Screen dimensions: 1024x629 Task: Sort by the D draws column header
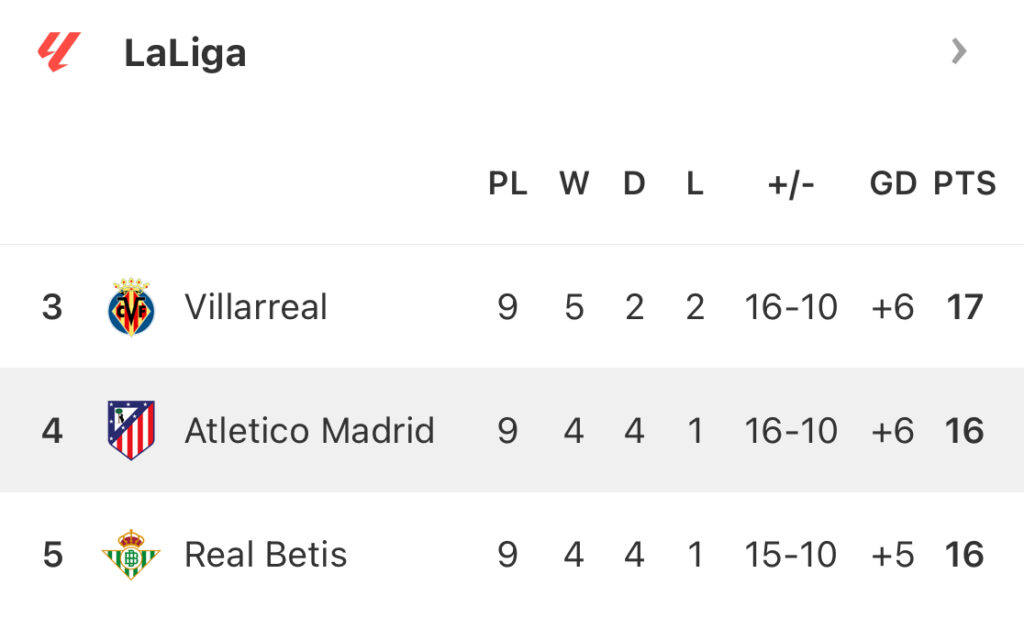(634, 184)
